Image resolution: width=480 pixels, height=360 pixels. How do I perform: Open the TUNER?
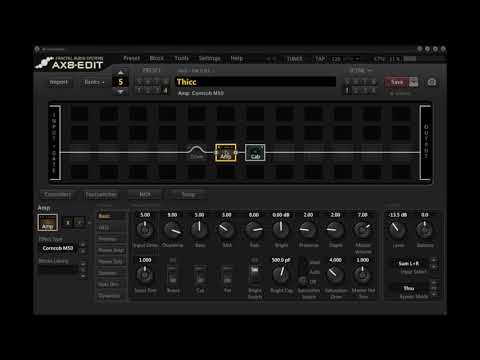[x=295, y=59]
